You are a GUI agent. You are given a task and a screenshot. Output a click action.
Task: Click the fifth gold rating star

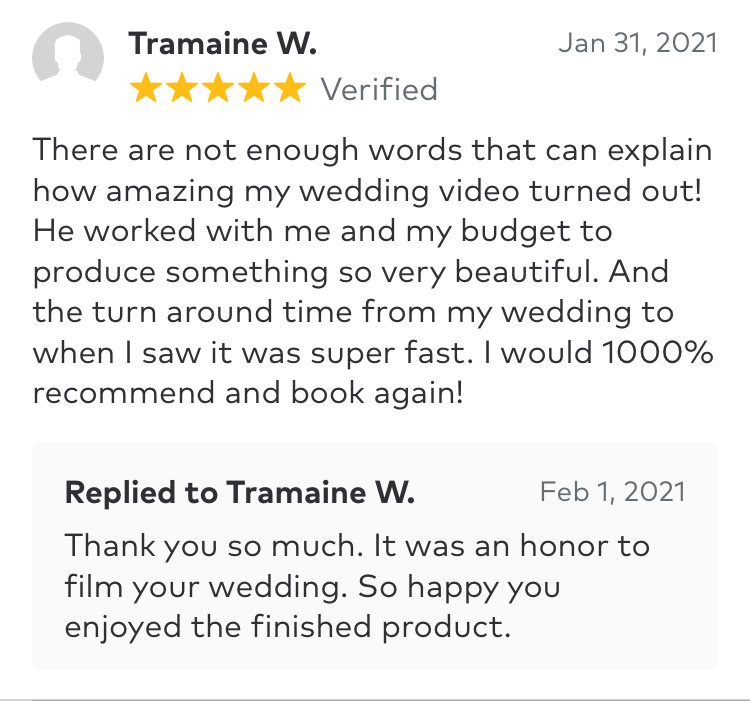(288, 90)
